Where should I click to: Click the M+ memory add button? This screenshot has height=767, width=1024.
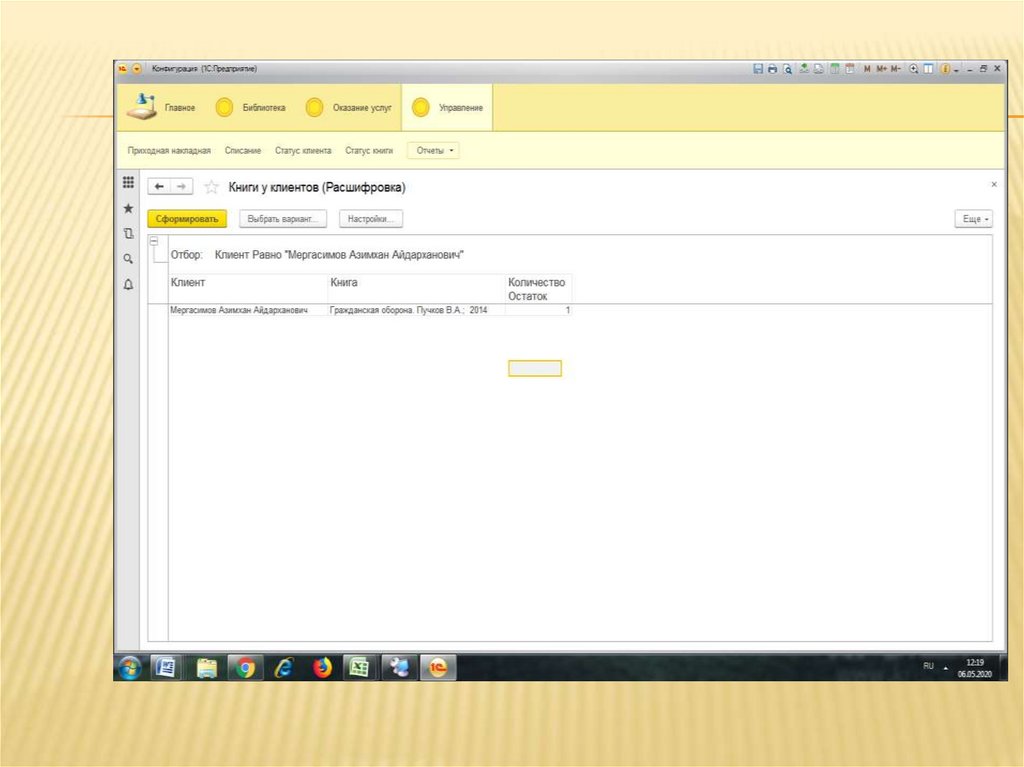click(882, 69)
